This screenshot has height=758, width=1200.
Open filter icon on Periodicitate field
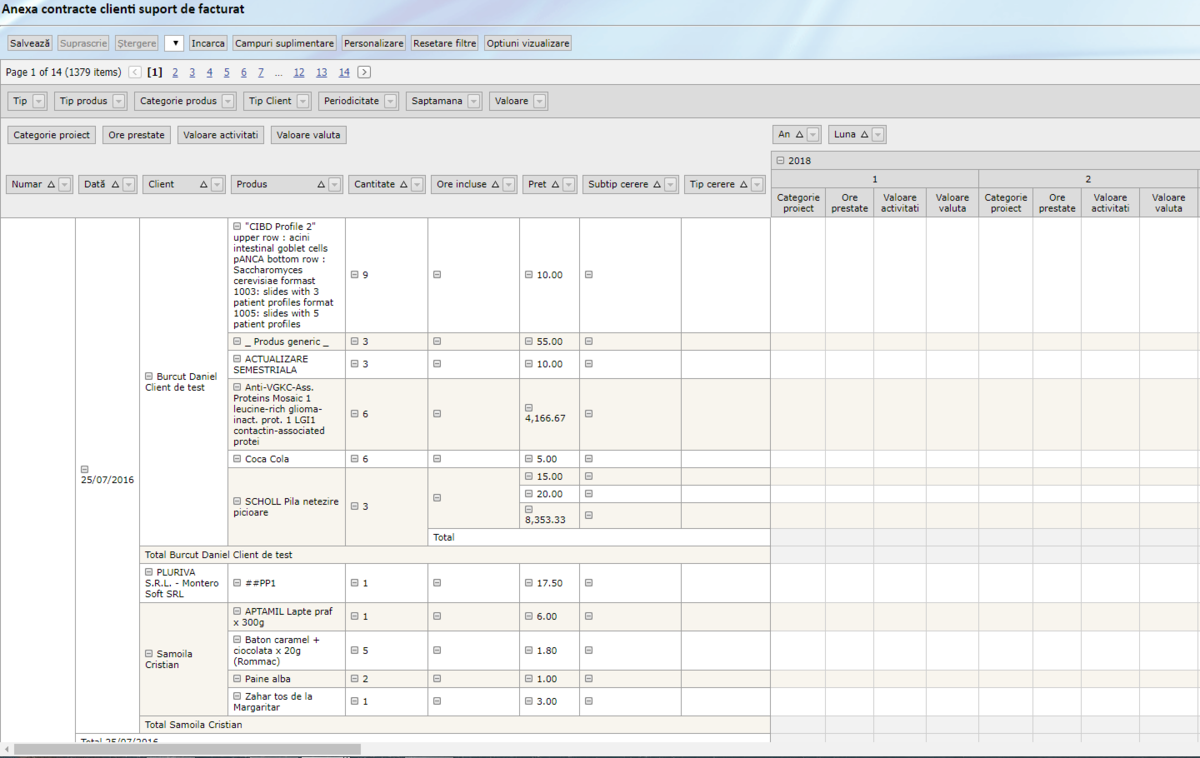click(x=391, y=101)
